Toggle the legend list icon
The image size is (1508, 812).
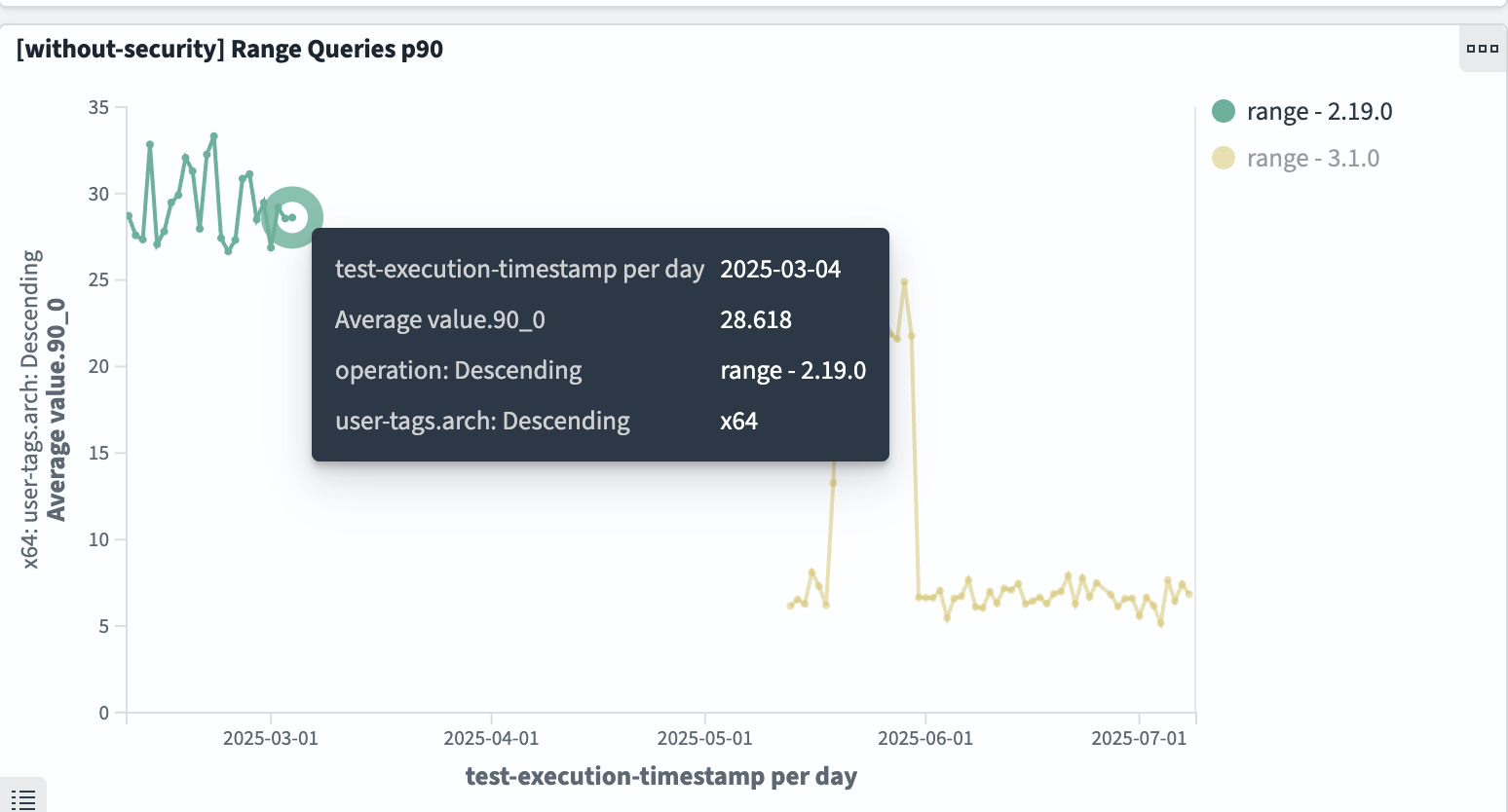[23, 799]
